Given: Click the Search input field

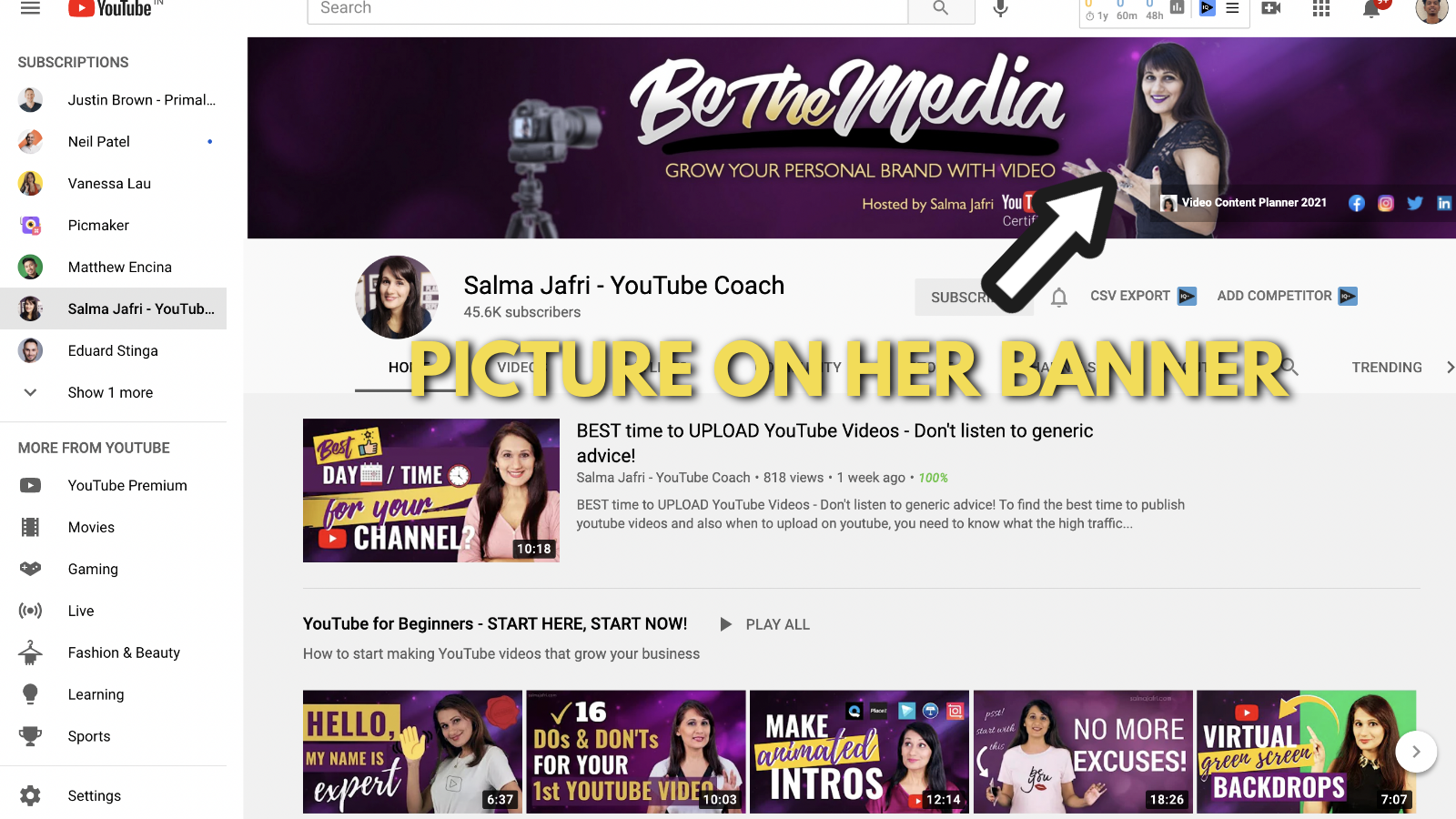Looking at the screenshot, I should (x=607, y=9).
